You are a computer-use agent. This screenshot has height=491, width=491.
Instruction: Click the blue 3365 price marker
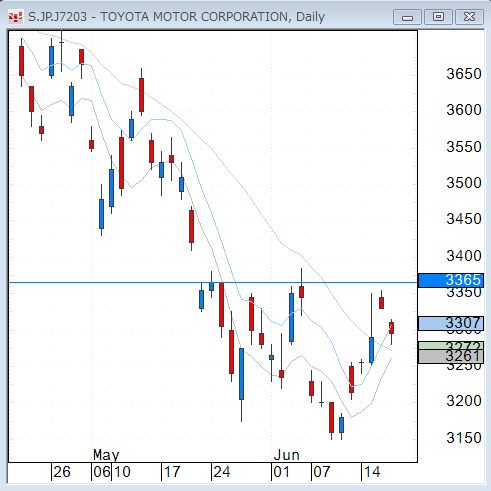(x=451, y=280)
